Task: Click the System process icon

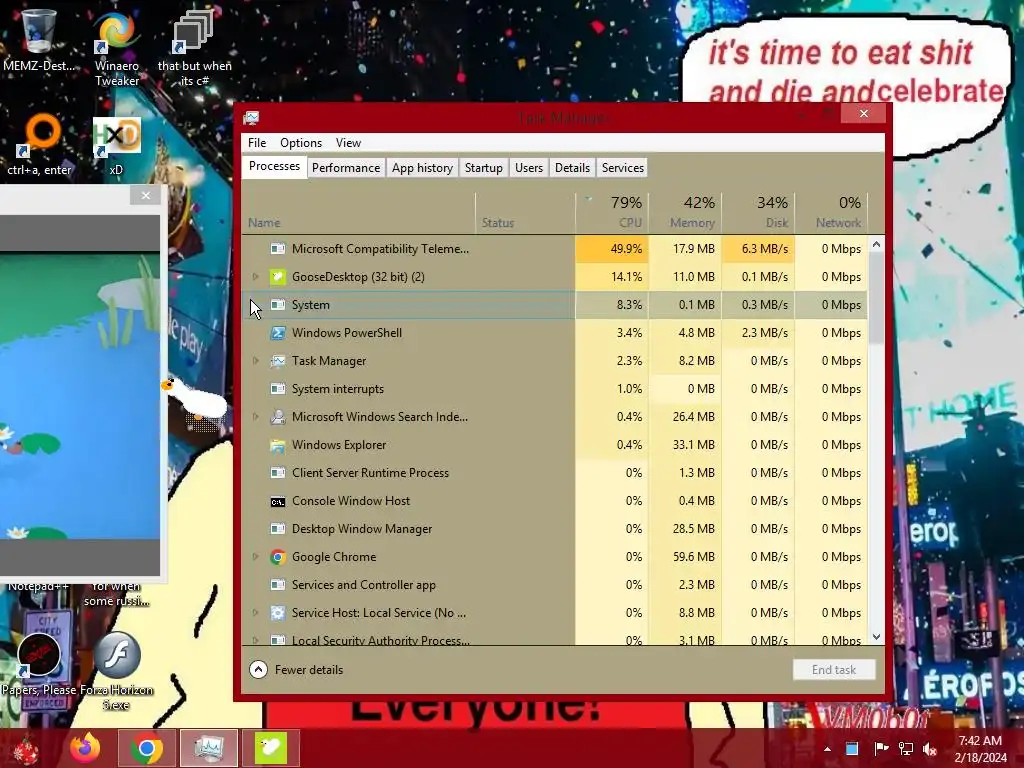Action: coord(278,305)
